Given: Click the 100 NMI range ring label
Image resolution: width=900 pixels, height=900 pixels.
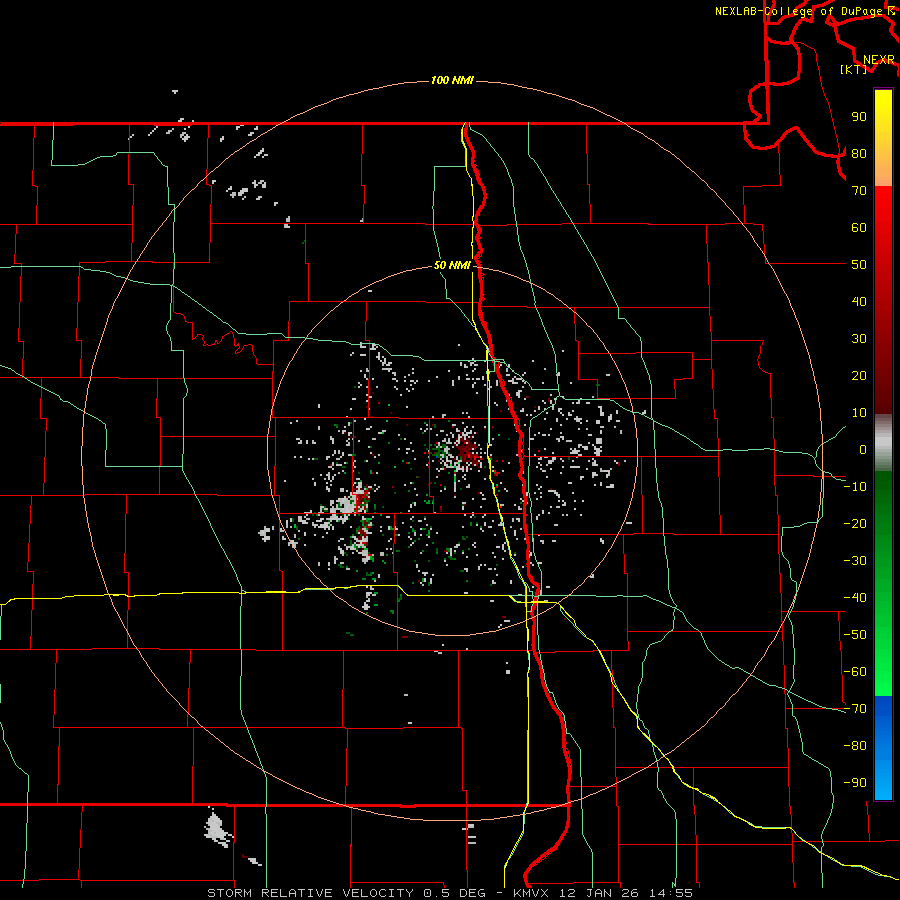Looking at the screenshot, I should coord(452,80).
